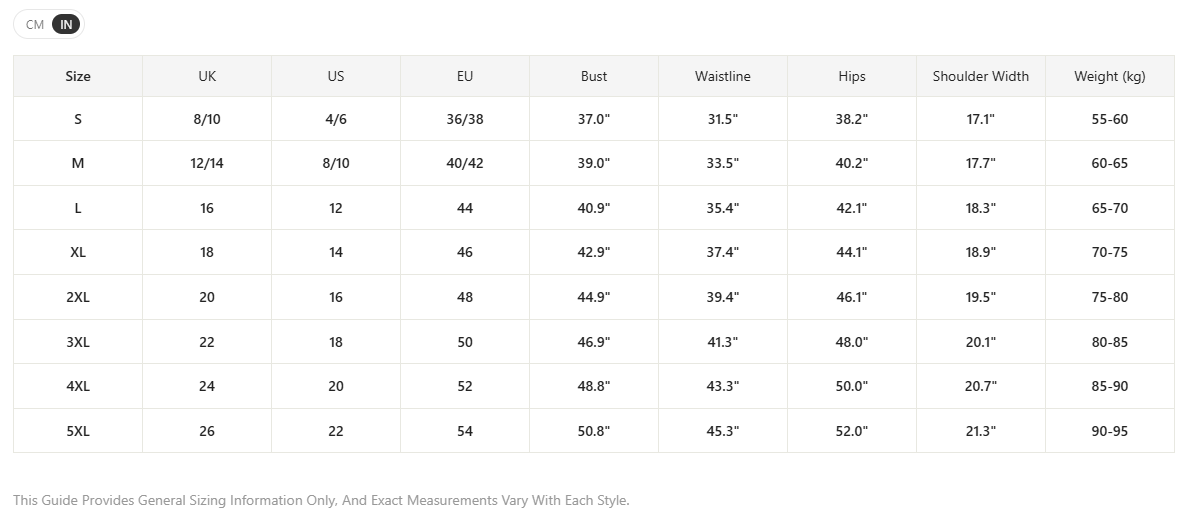Click the 40.9" bust value cell
Viewport: 1186px width, 523px height.
click(x=594, y=207)
